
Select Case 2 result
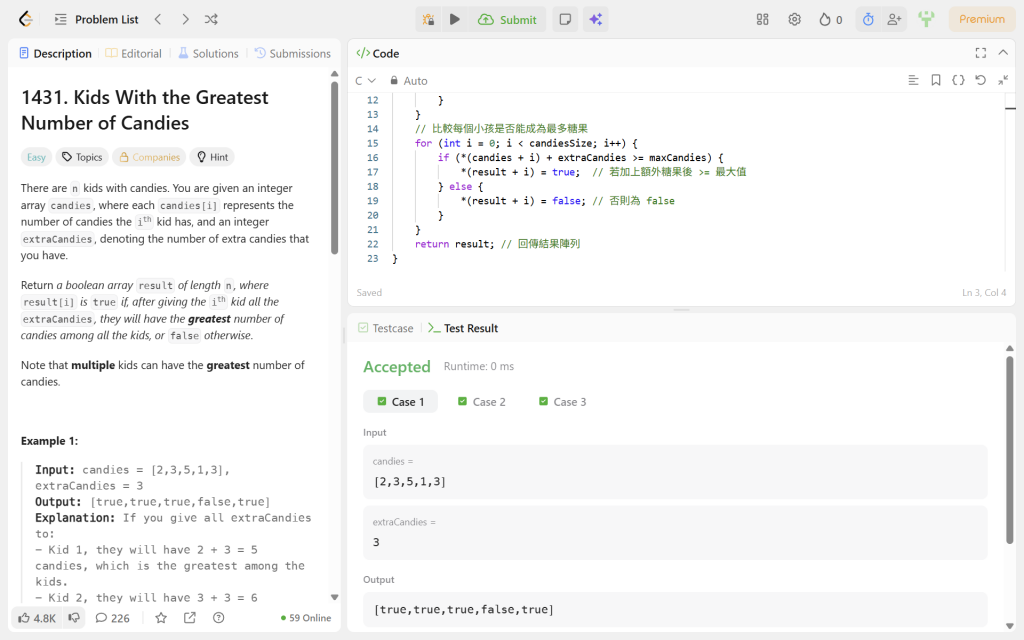(481, 402)
